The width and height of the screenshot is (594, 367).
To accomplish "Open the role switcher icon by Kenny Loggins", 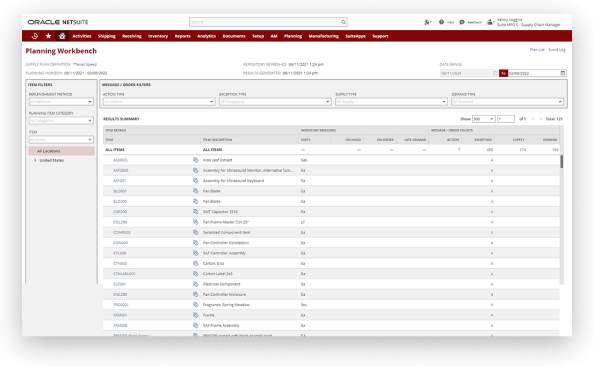I will click(490, 22).
